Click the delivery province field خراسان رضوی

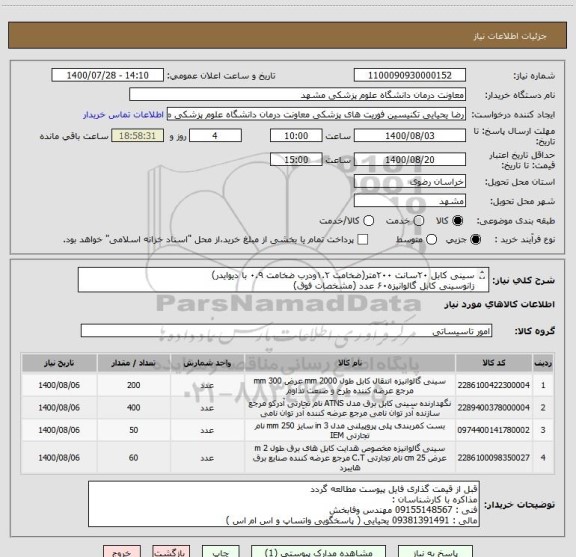(410, 182)
